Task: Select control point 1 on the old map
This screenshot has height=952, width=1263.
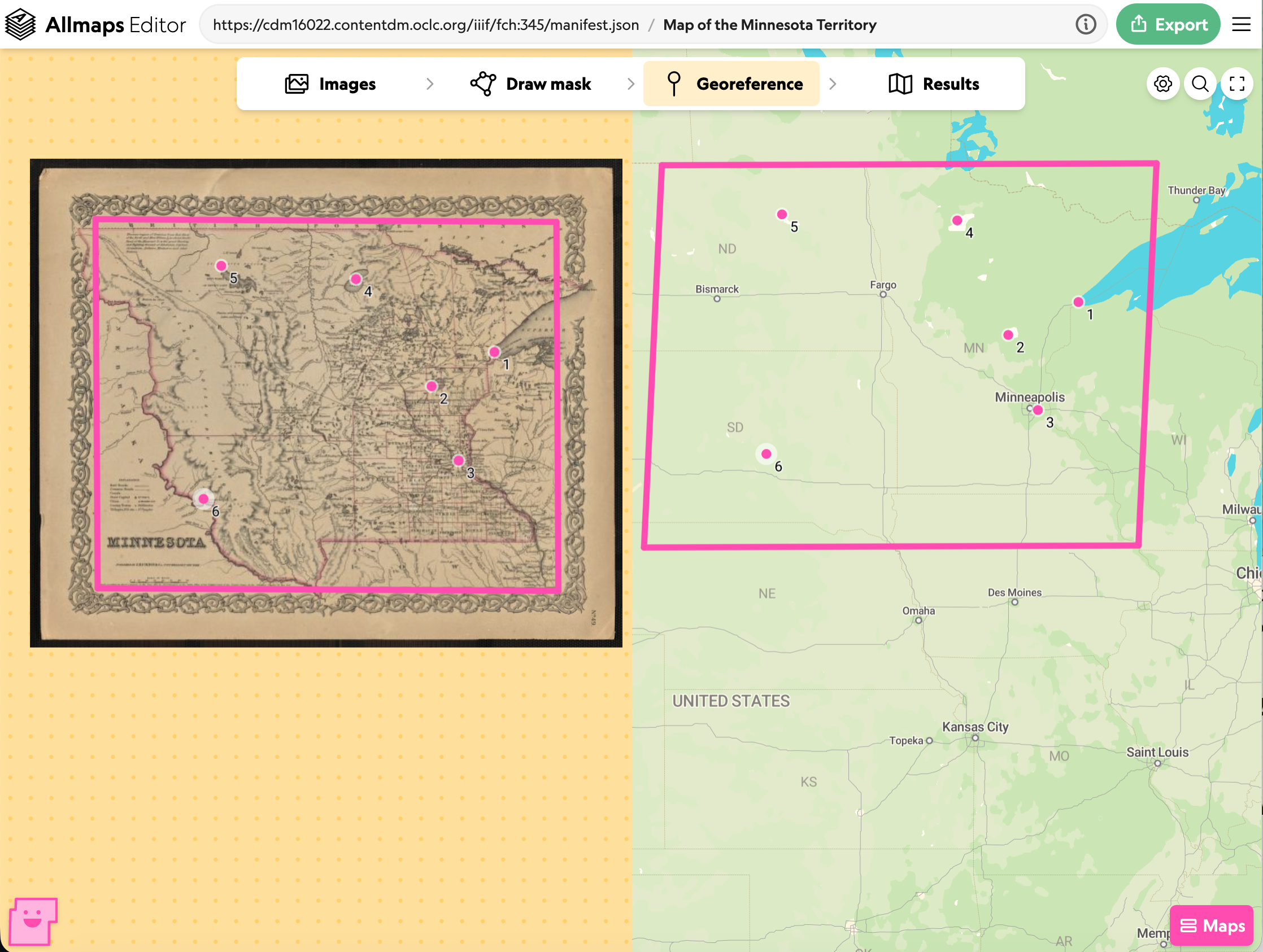Action: [494, 352]
